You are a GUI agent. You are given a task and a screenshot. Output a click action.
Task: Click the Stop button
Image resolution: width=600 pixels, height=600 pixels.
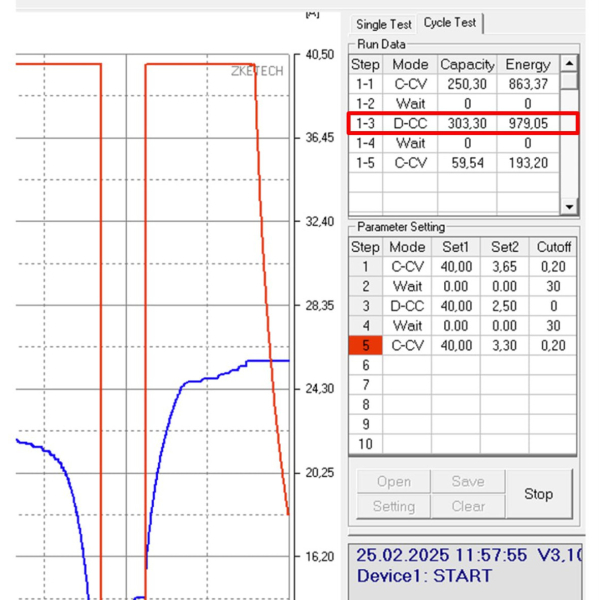click(538, 494)
